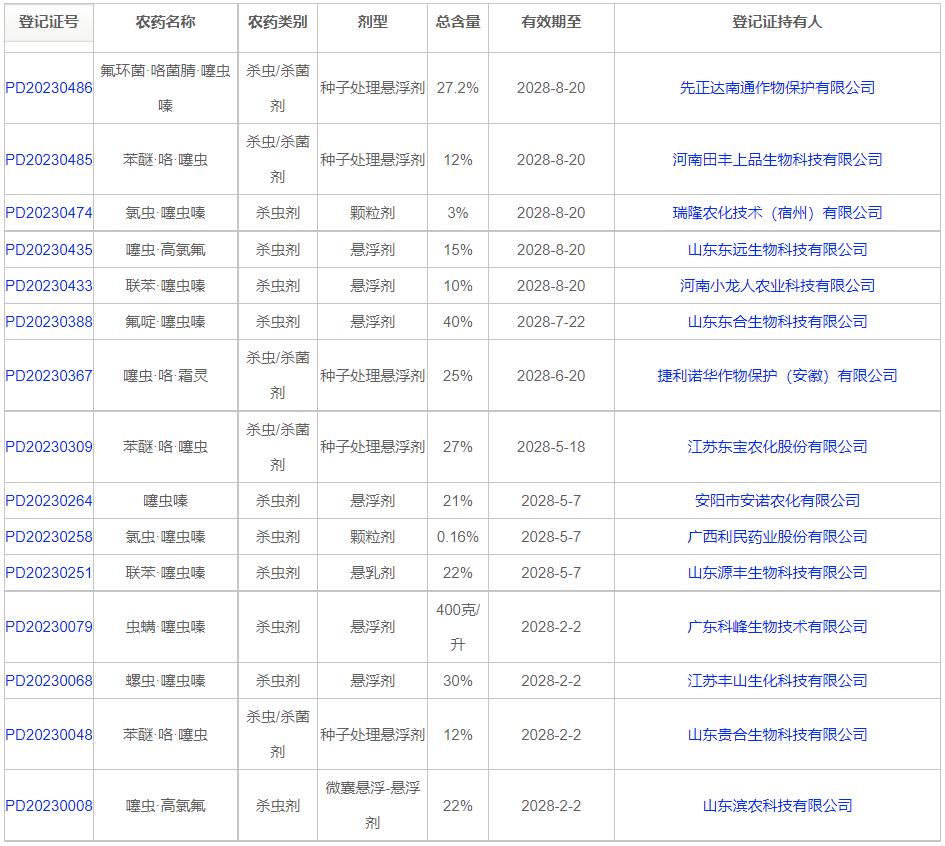Open registration link PD20230474

(x=49, y=213)
